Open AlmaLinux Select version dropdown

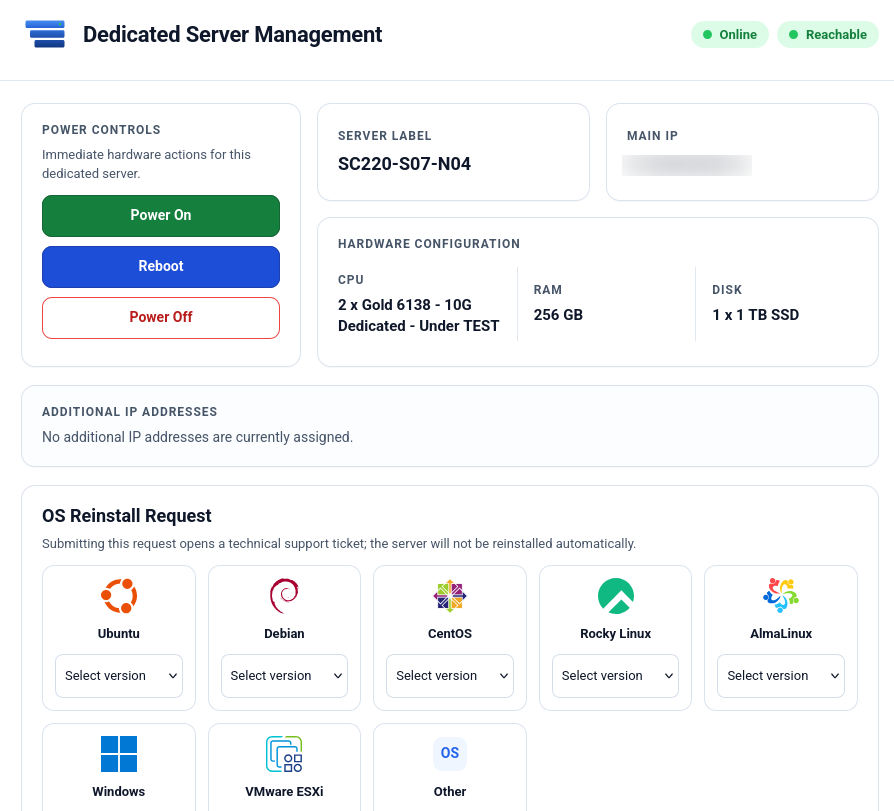point(781,676)
